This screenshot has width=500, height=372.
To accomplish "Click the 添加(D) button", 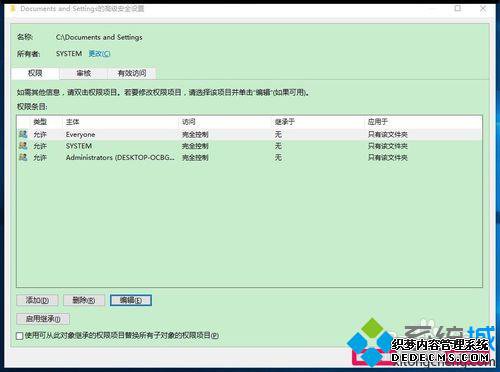I will click(37, 300).
